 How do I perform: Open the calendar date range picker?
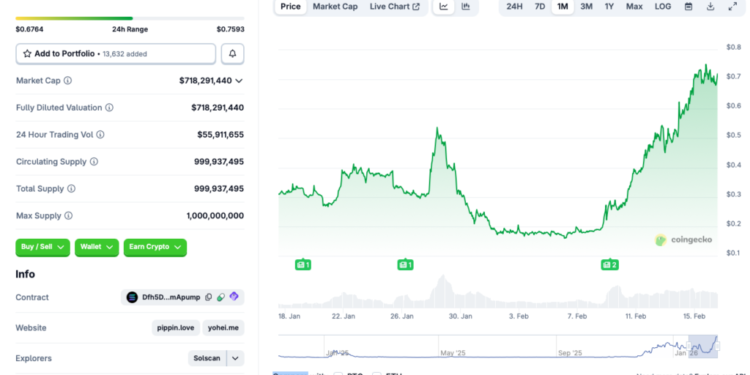click(x=688, y=7)
